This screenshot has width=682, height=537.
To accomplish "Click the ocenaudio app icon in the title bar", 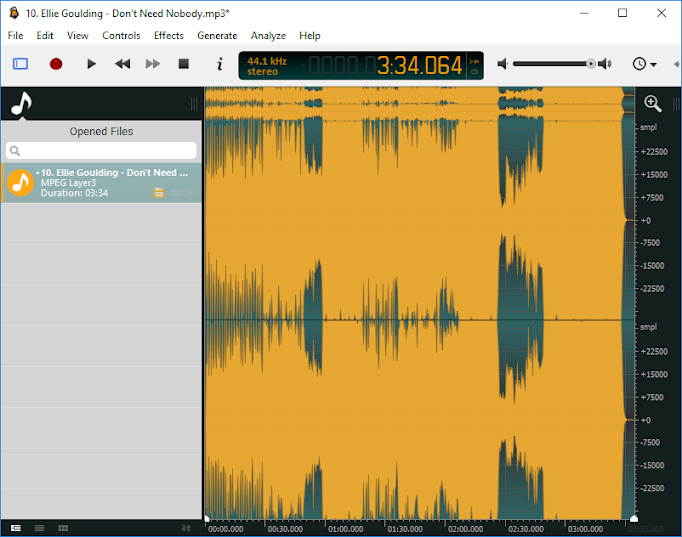I will click(x=14, y=13).
